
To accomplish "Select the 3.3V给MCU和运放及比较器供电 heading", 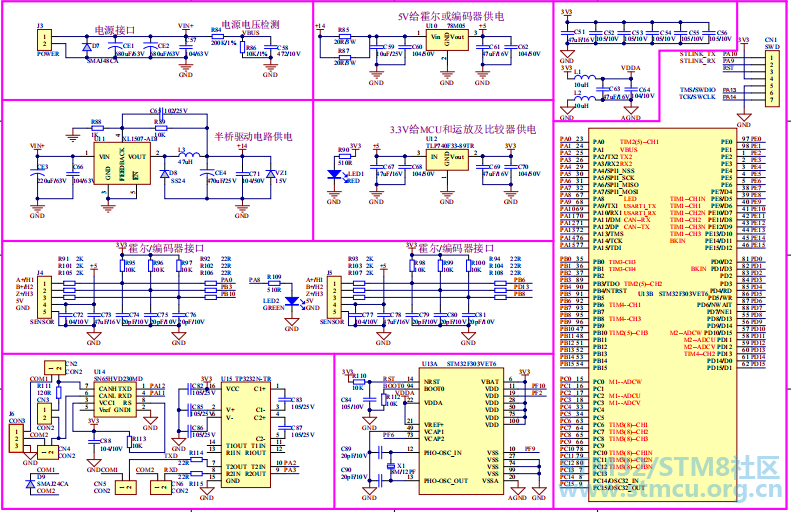I will (463, 129).
